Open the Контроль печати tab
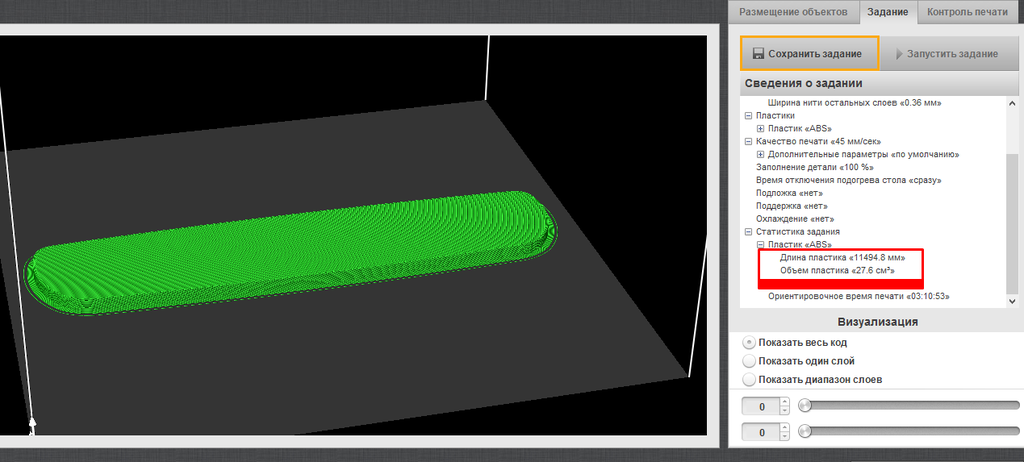Image resolution: width=1024 pixels, height=462 pixels. click(969, 12)
